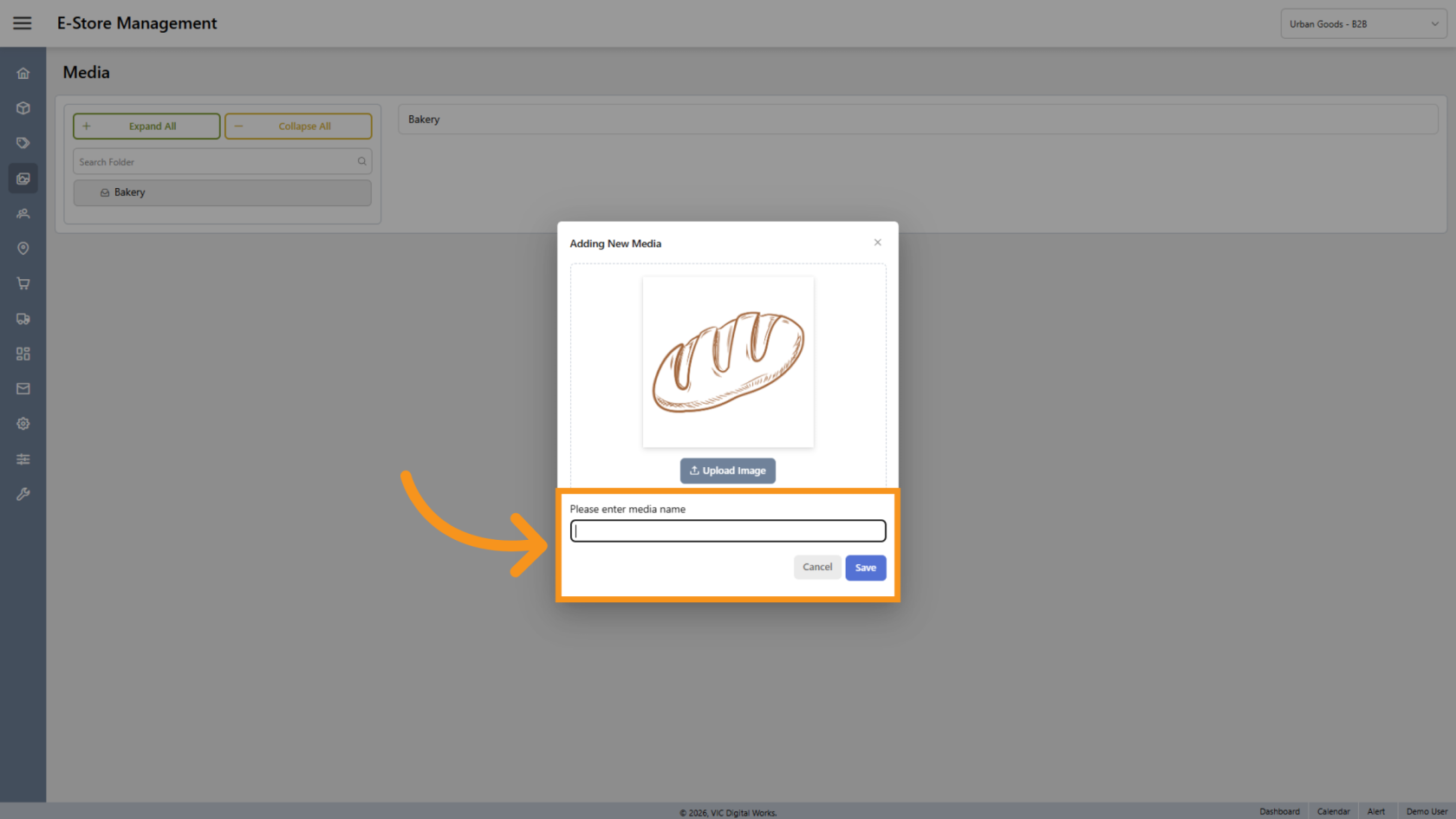Click the search magnifier in Search Folder

(362, 161)
